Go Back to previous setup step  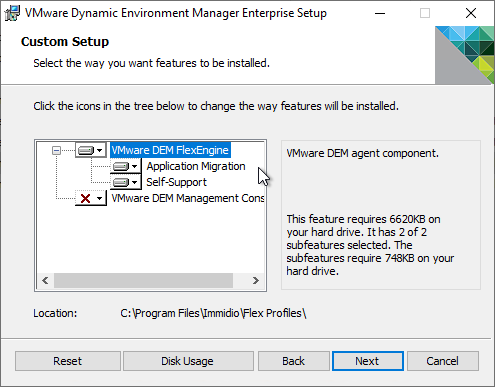click(x=294, y=361)
